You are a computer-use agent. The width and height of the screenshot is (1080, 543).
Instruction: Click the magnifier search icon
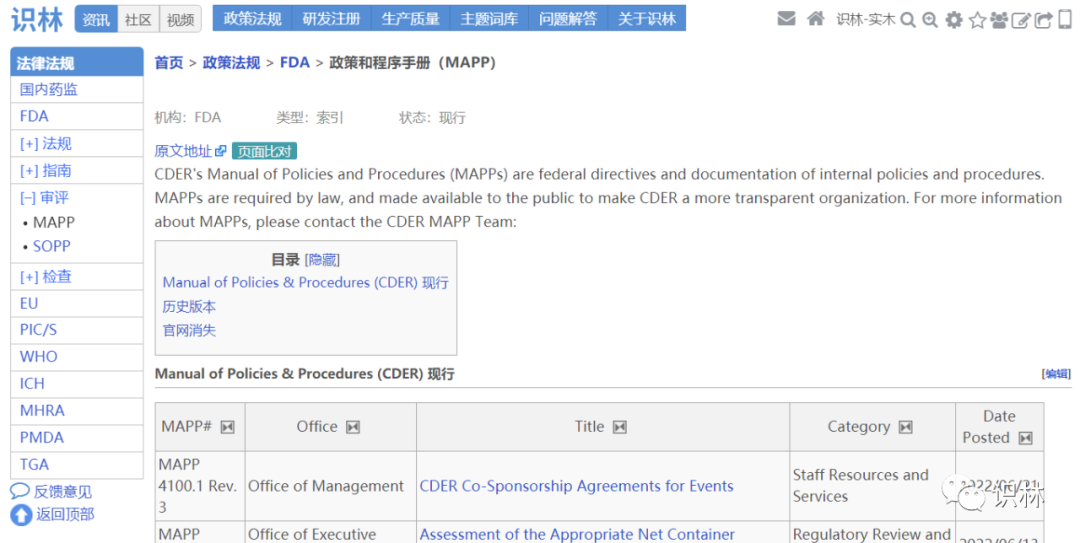908,20
